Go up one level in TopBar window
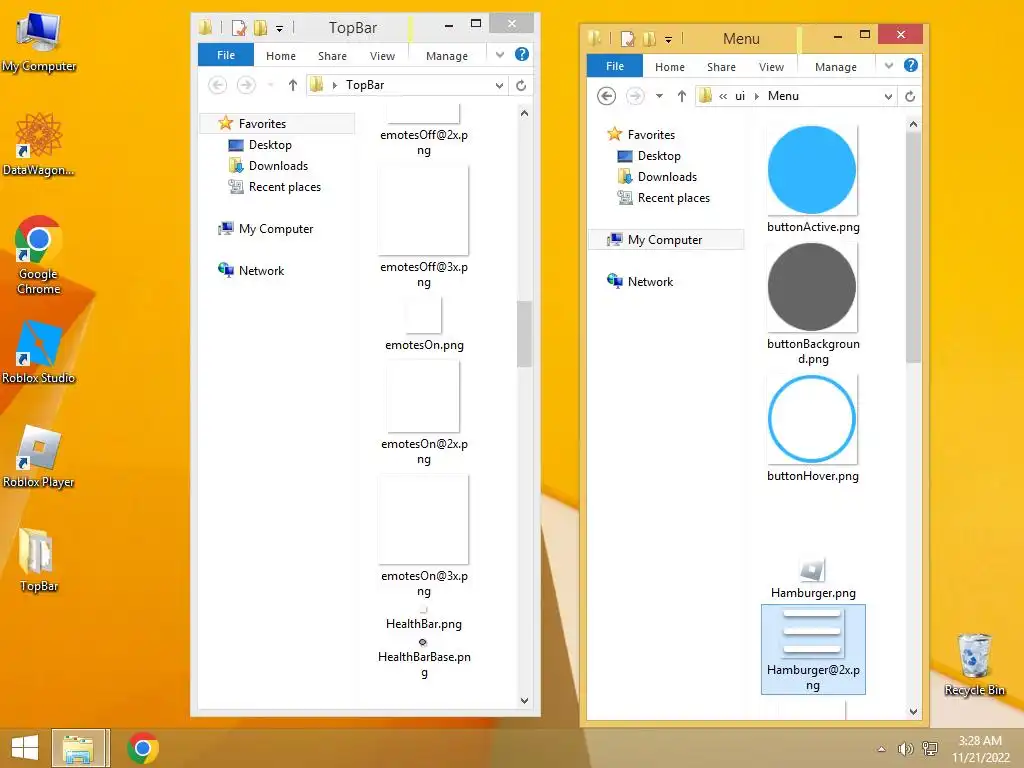Screen dimensions: 1024x768 (293, 85)
